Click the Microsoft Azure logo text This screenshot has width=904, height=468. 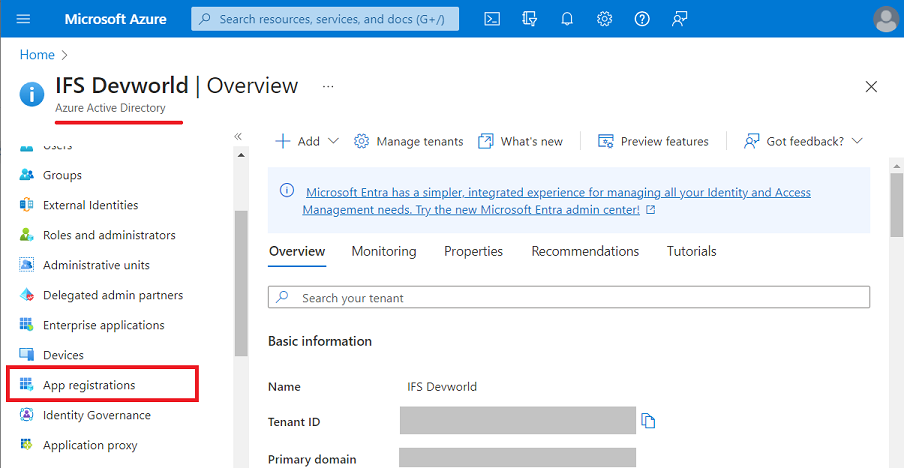[x=115, y=19]
